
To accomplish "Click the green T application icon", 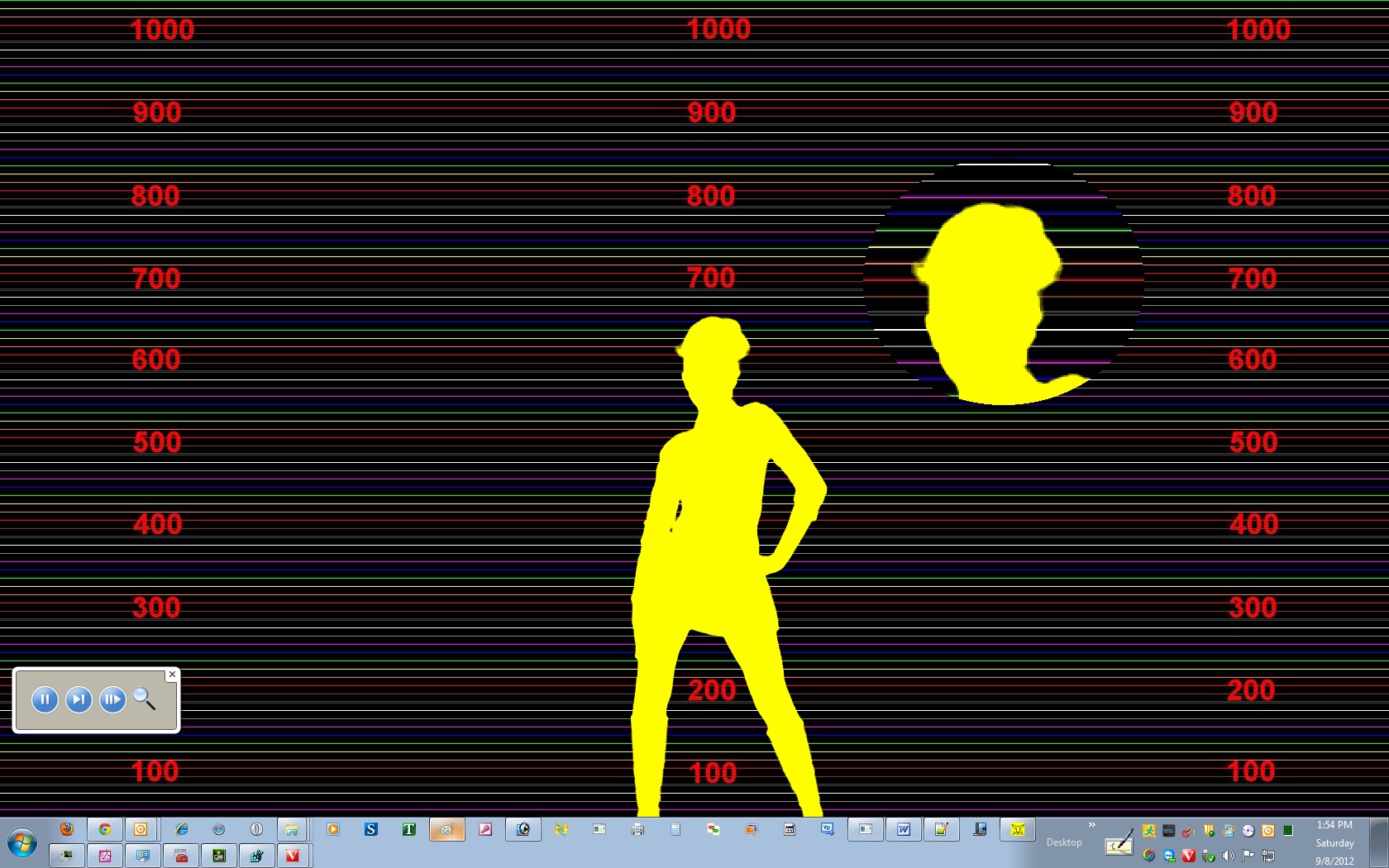I will point(408,829).
